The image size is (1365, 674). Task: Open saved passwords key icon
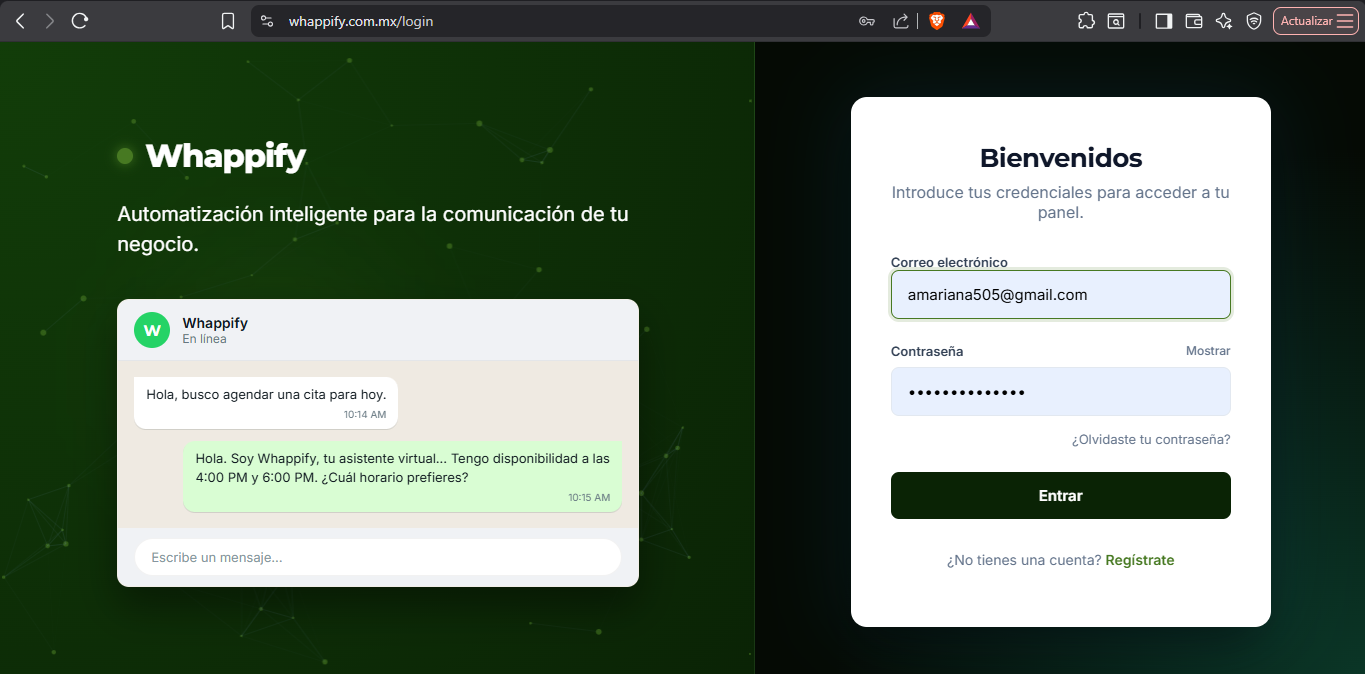pyautogui.click(x=867, y=21)
